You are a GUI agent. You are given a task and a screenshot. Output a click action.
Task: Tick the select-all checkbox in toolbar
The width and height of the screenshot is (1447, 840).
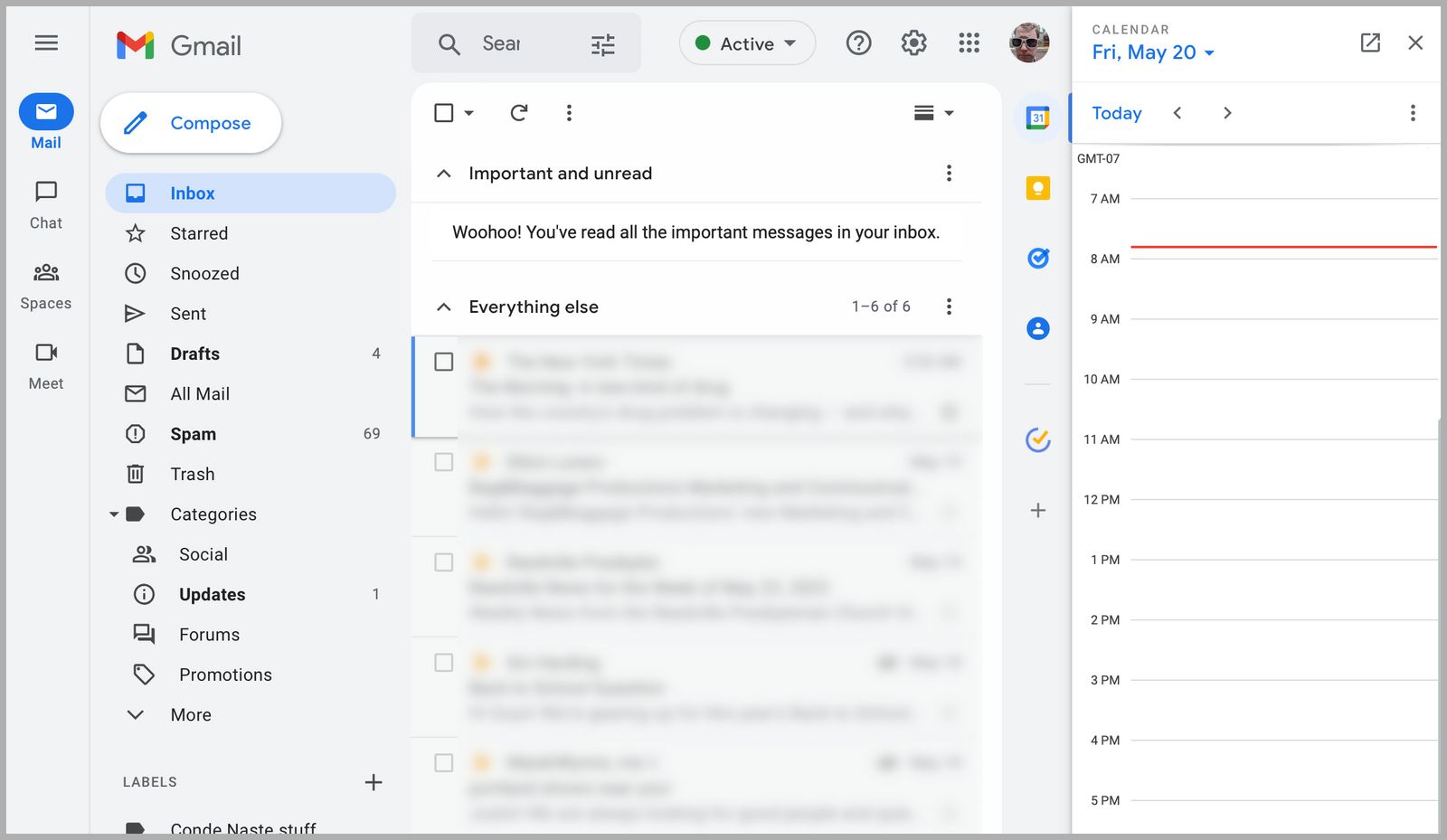point(444,113)
